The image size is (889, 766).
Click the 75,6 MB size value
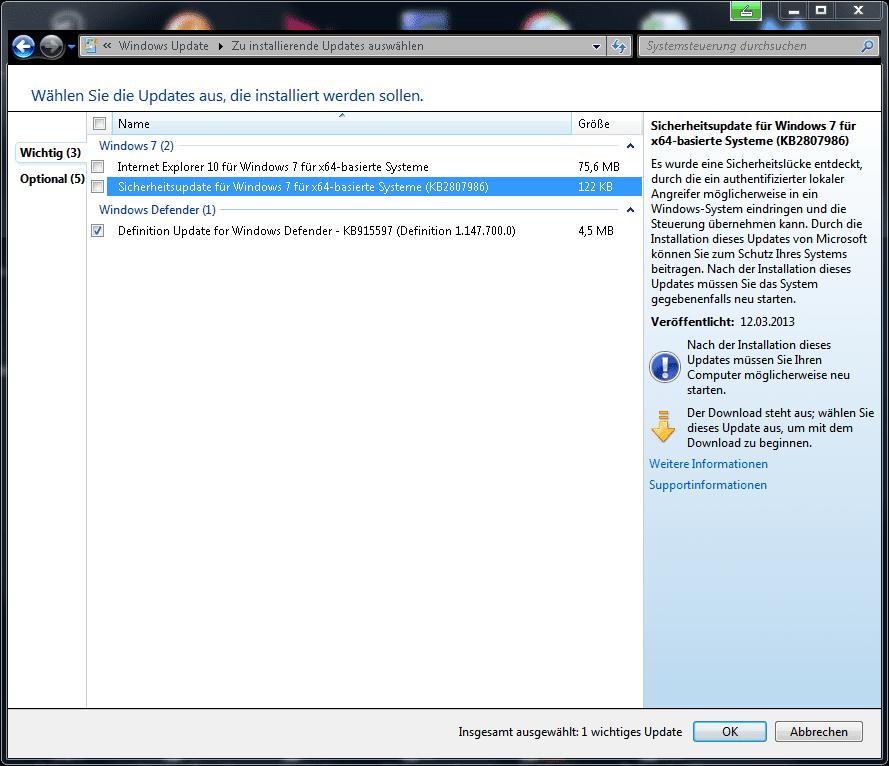(599, 167)
